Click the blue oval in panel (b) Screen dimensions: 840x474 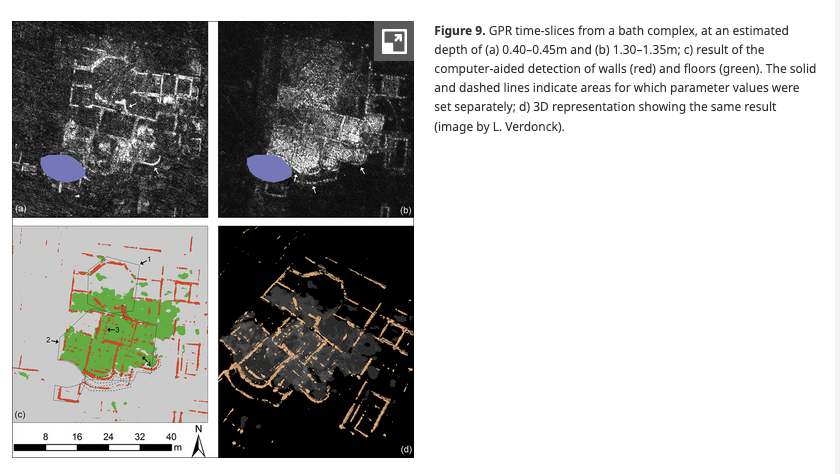pyautogui.click(x=269, y=167)
